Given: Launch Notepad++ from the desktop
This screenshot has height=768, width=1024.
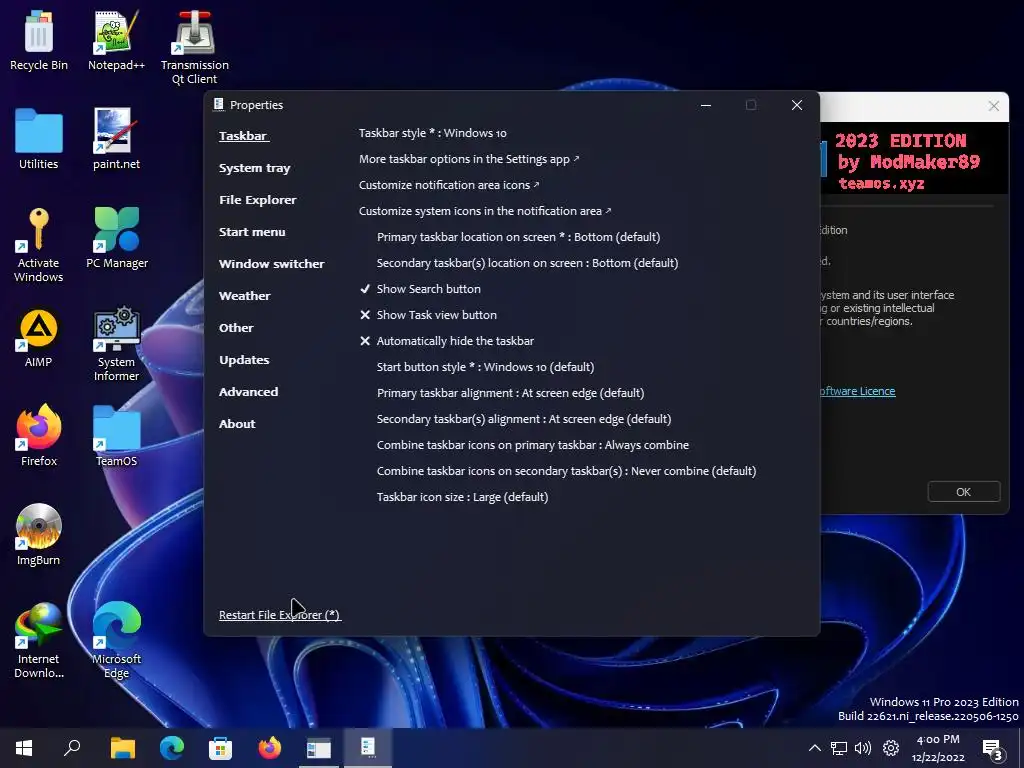Looking at the screenshot, I should coord(116,40).
